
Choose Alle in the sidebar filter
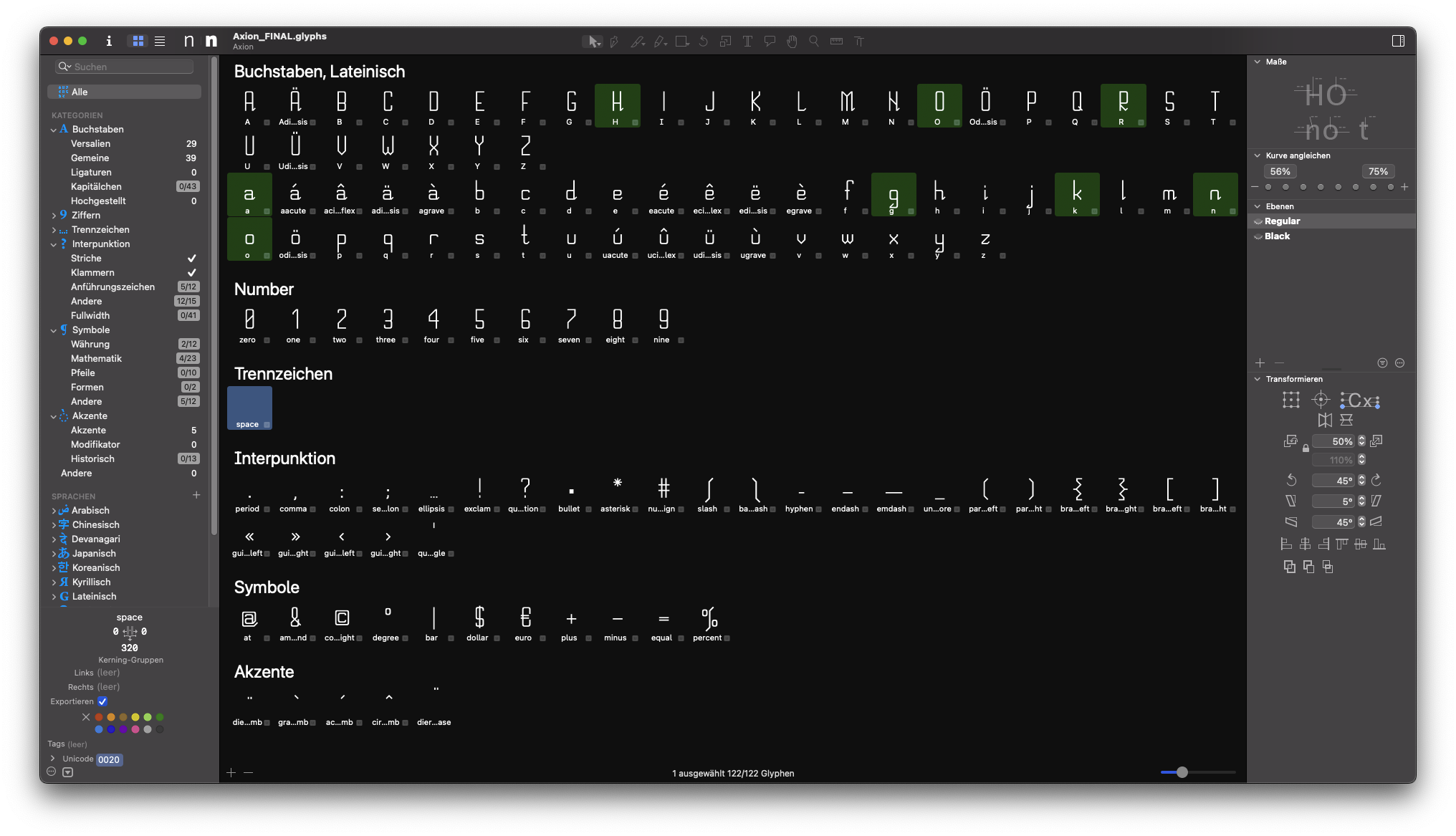point(125,92)
